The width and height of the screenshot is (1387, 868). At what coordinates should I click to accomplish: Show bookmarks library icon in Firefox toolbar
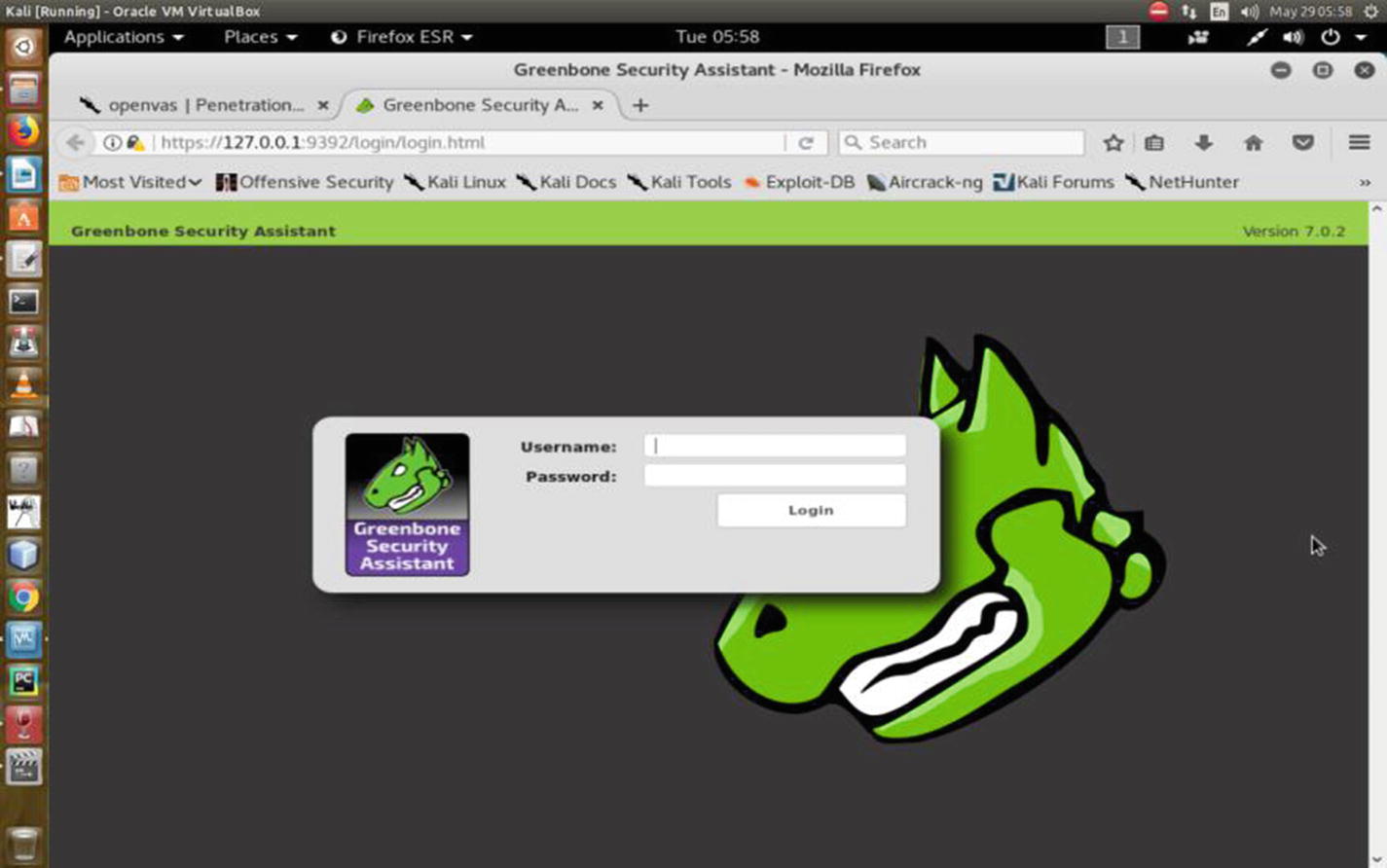coord(1154,143)
